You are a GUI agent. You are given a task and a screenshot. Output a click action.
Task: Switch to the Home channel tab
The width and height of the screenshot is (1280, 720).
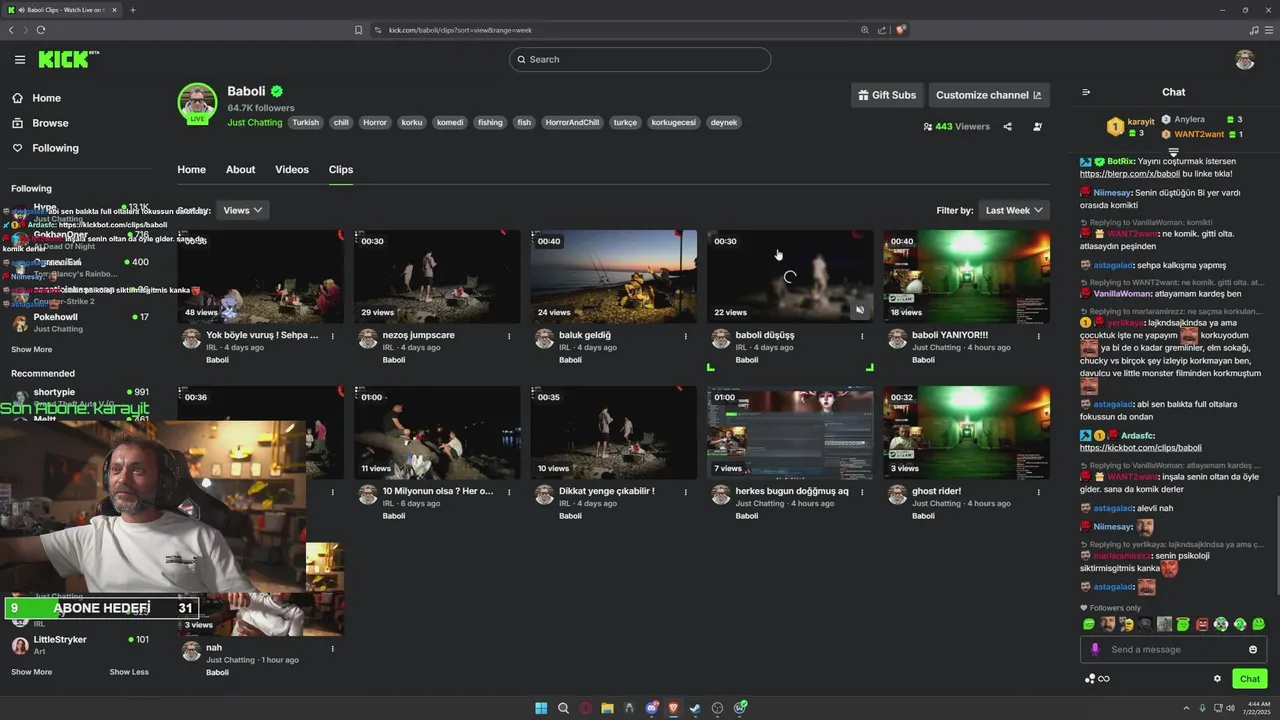[191, 169]
